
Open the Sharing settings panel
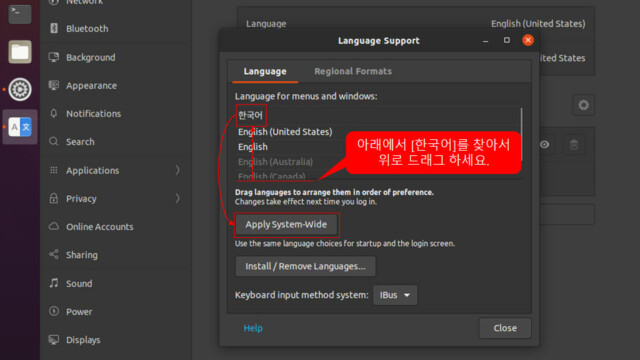[x=116, y=255]
